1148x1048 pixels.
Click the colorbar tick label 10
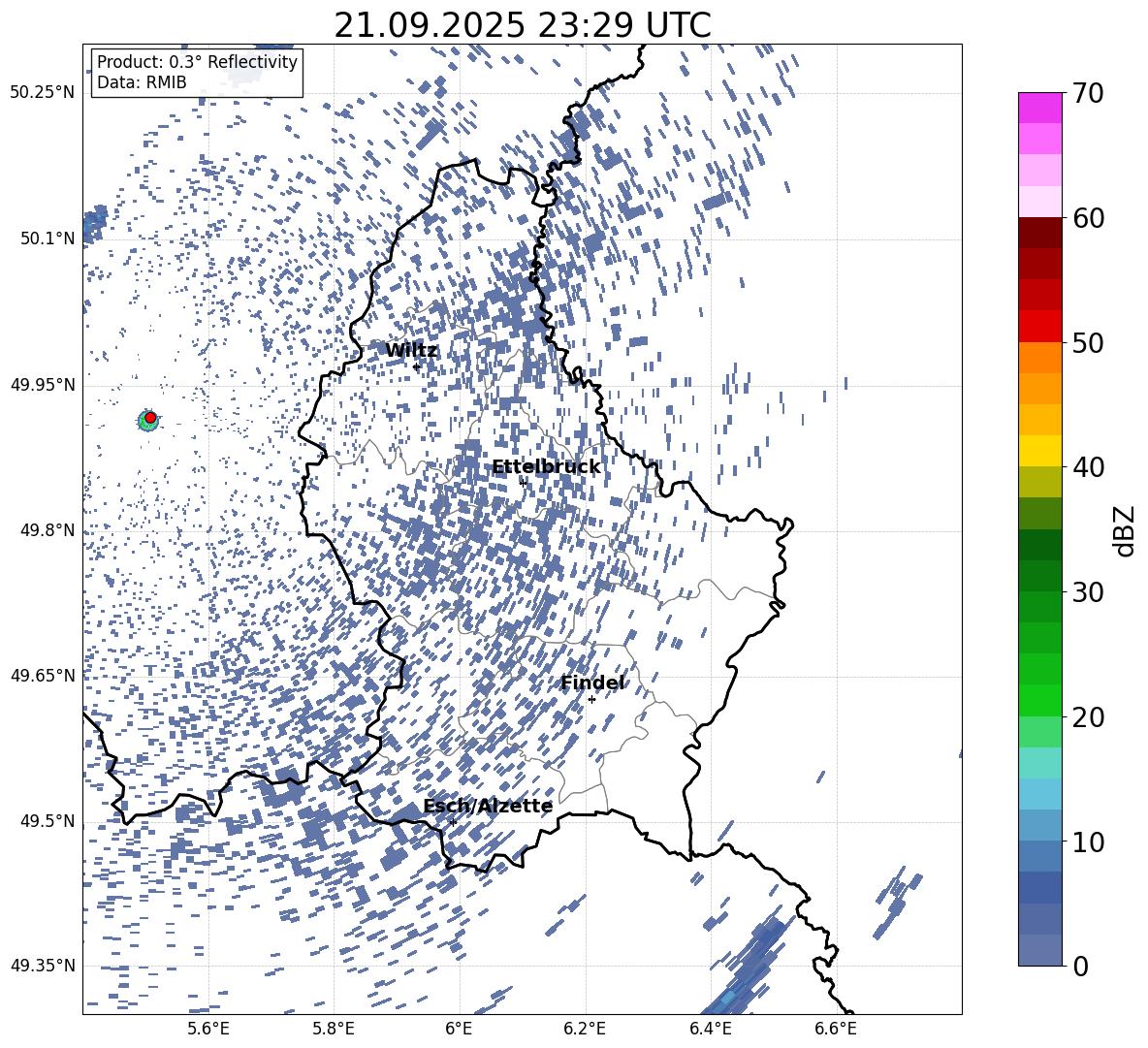(1088, 842)
